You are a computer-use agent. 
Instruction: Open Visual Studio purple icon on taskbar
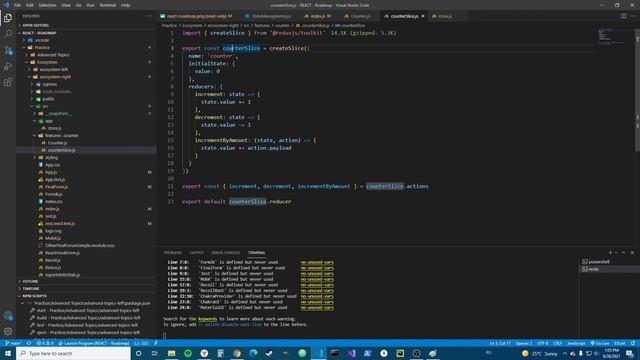point(351,353)
